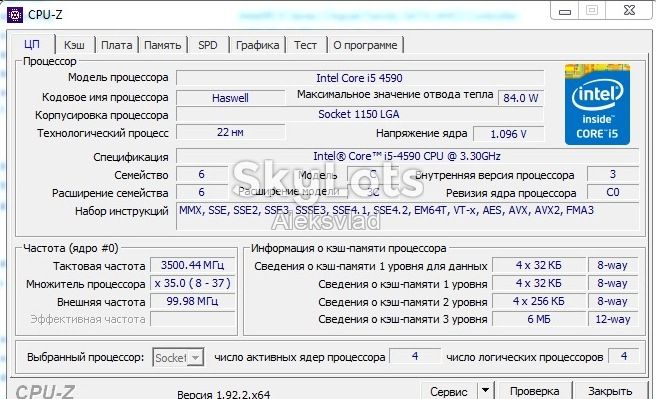Click L1 data cache 8-way value

pos(612,265)
